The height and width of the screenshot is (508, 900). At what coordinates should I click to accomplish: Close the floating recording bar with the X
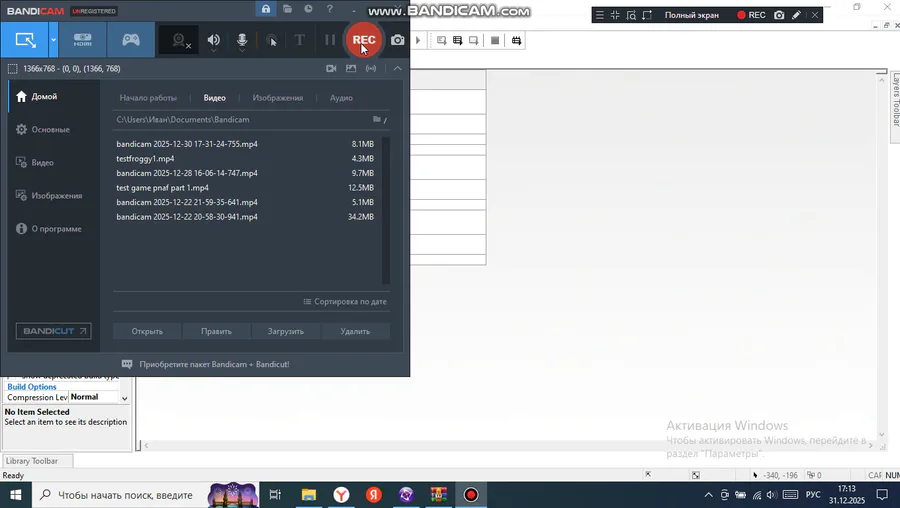(815, 15)
